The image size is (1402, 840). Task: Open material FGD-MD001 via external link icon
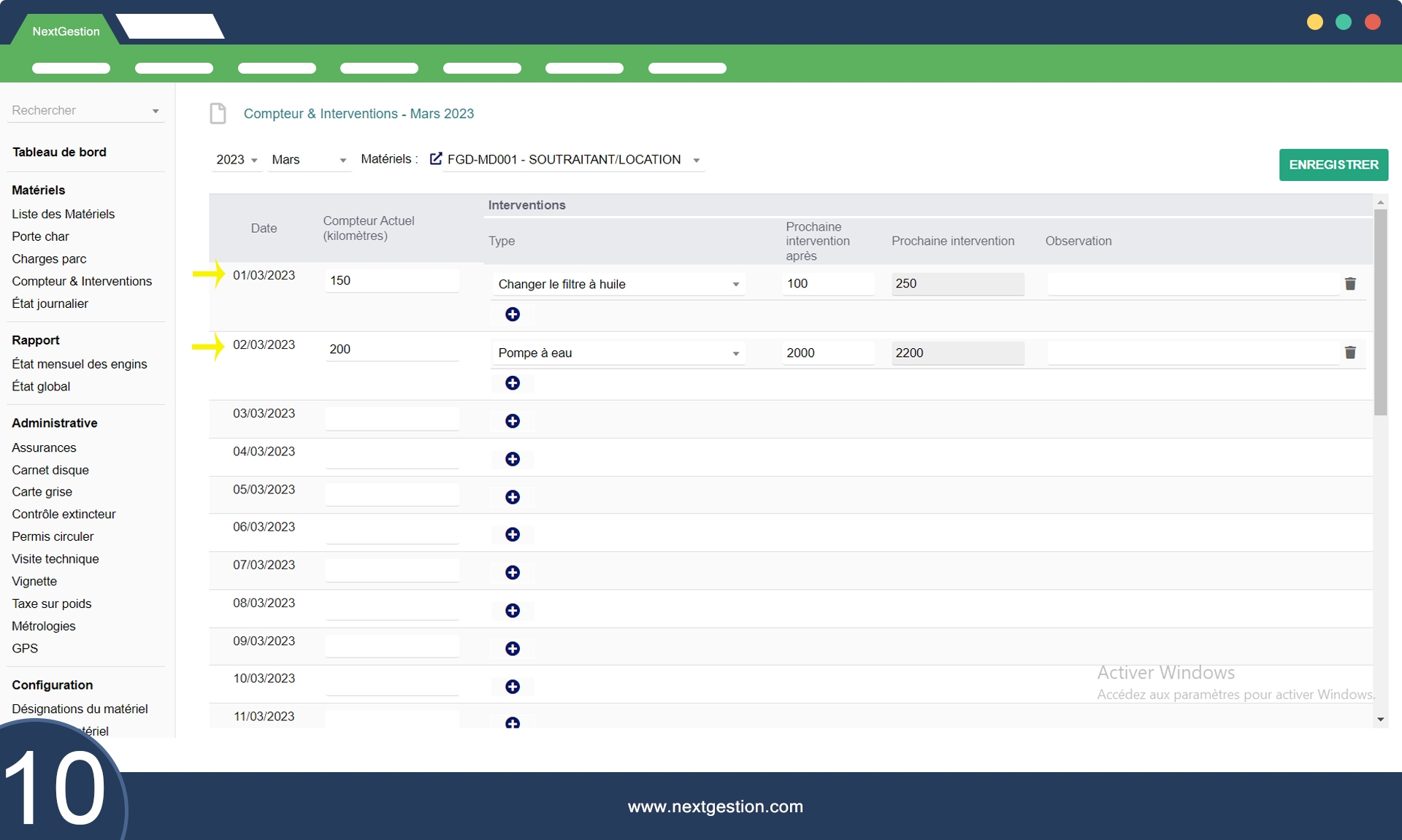tap(436, 159)
